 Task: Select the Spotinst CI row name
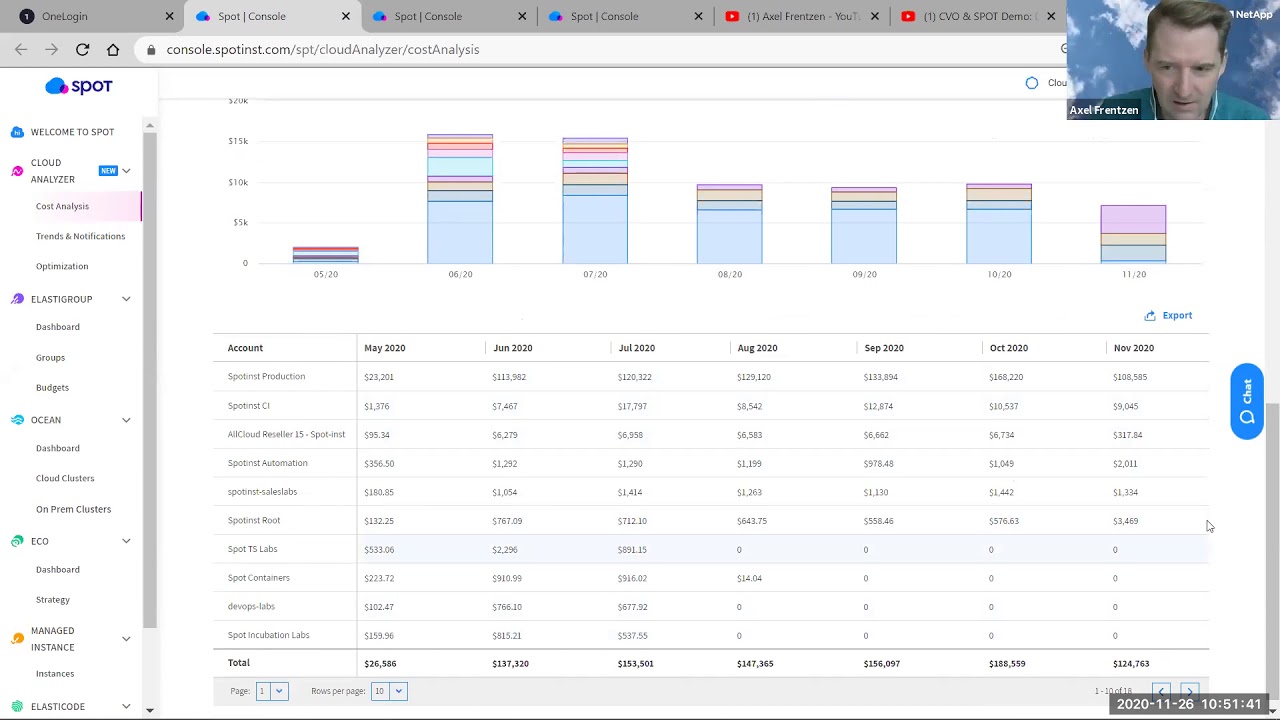pyautogui.click(x=248, y=406)
